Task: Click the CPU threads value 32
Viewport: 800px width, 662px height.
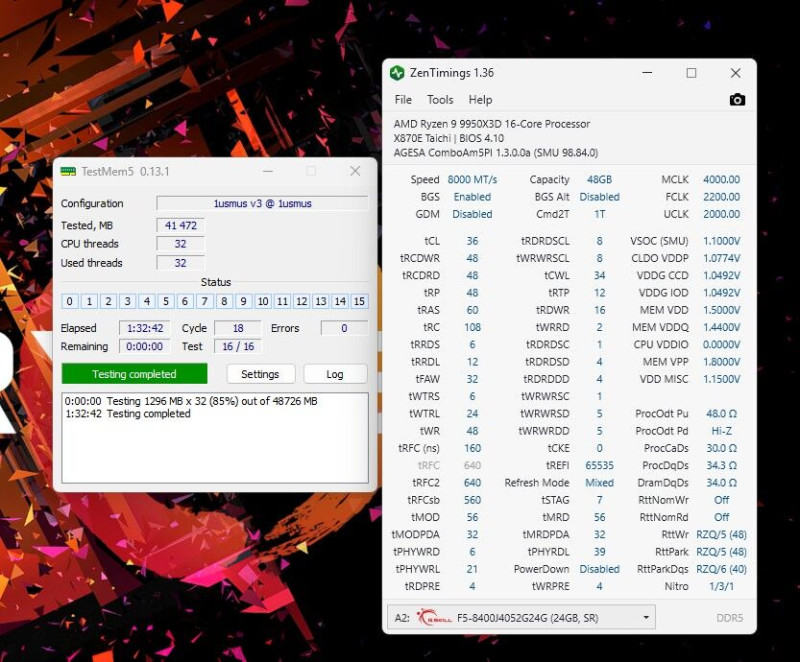Action: pyautogui.click(x=181, y=244)
